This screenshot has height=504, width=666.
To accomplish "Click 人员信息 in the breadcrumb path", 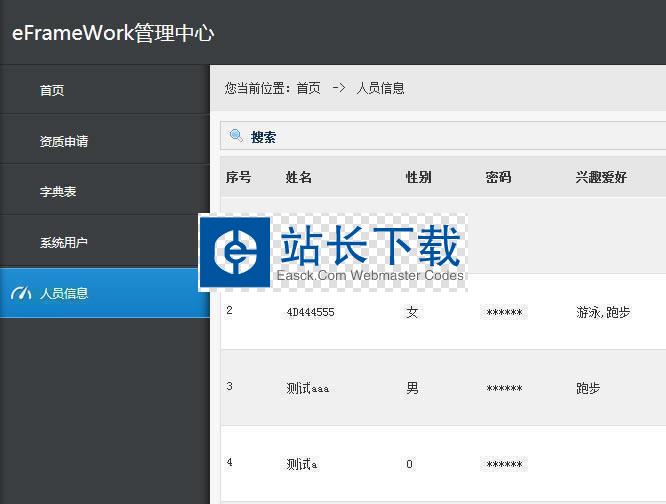I will point(380,88).
